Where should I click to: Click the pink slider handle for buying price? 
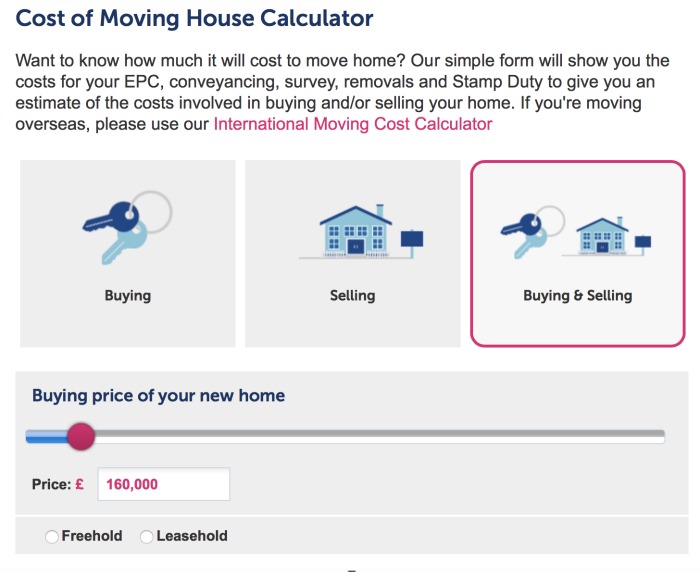pos(81,436)
